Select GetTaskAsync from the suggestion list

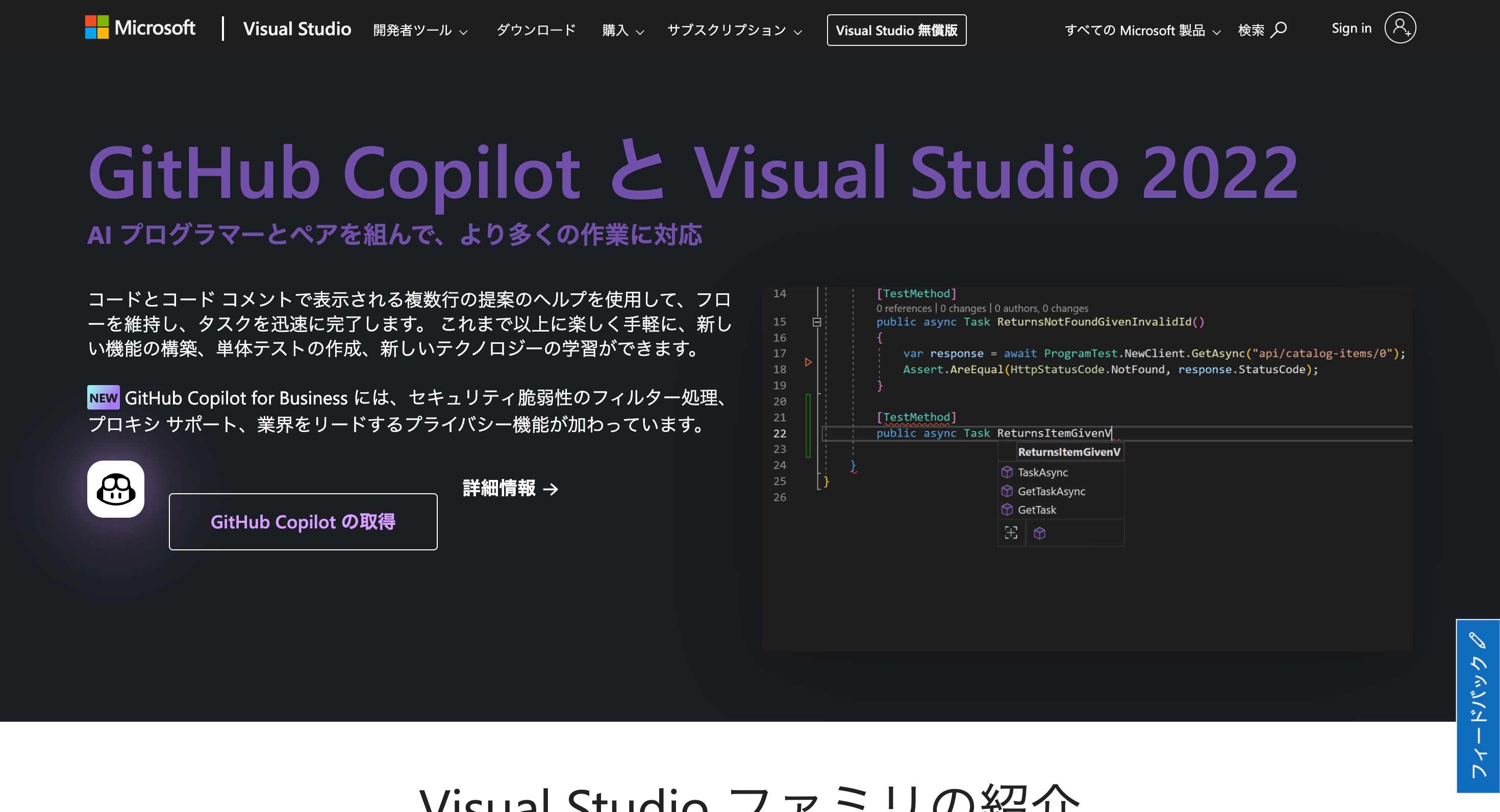click(x=1051, y=491)
